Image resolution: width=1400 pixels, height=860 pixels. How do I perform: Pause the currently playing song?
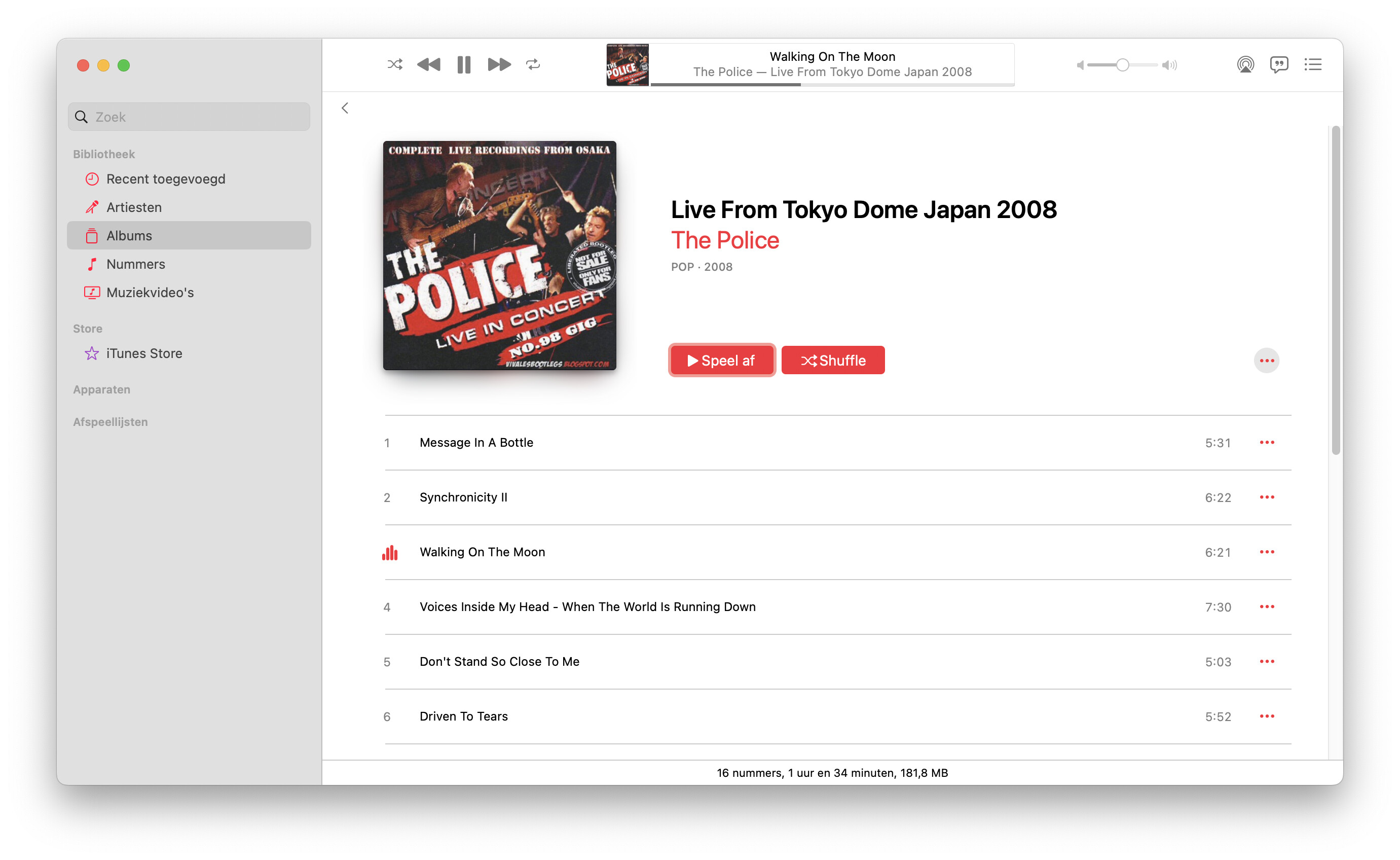pyautogui.click(x=464, y=64)
